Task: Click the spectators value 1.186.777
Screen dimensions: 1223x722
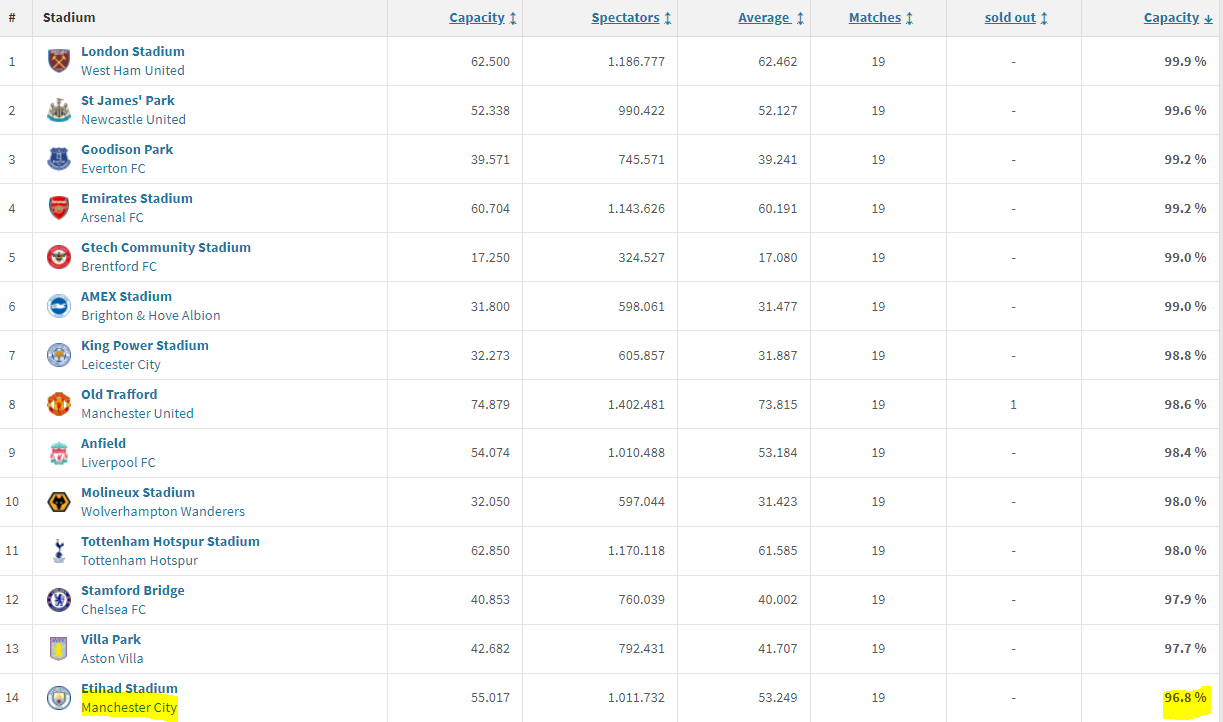Action: (x=636, y=62)
